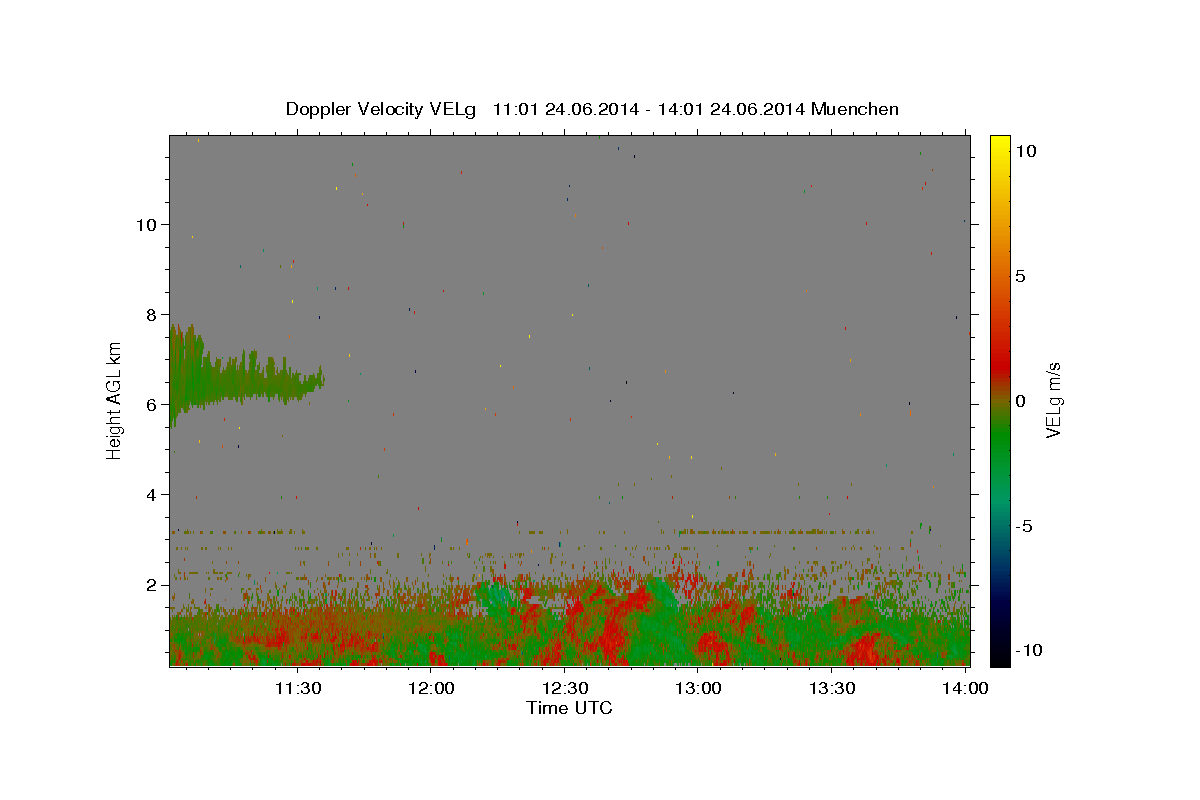Select the 11:30 time tick label

tap(297, 688)
